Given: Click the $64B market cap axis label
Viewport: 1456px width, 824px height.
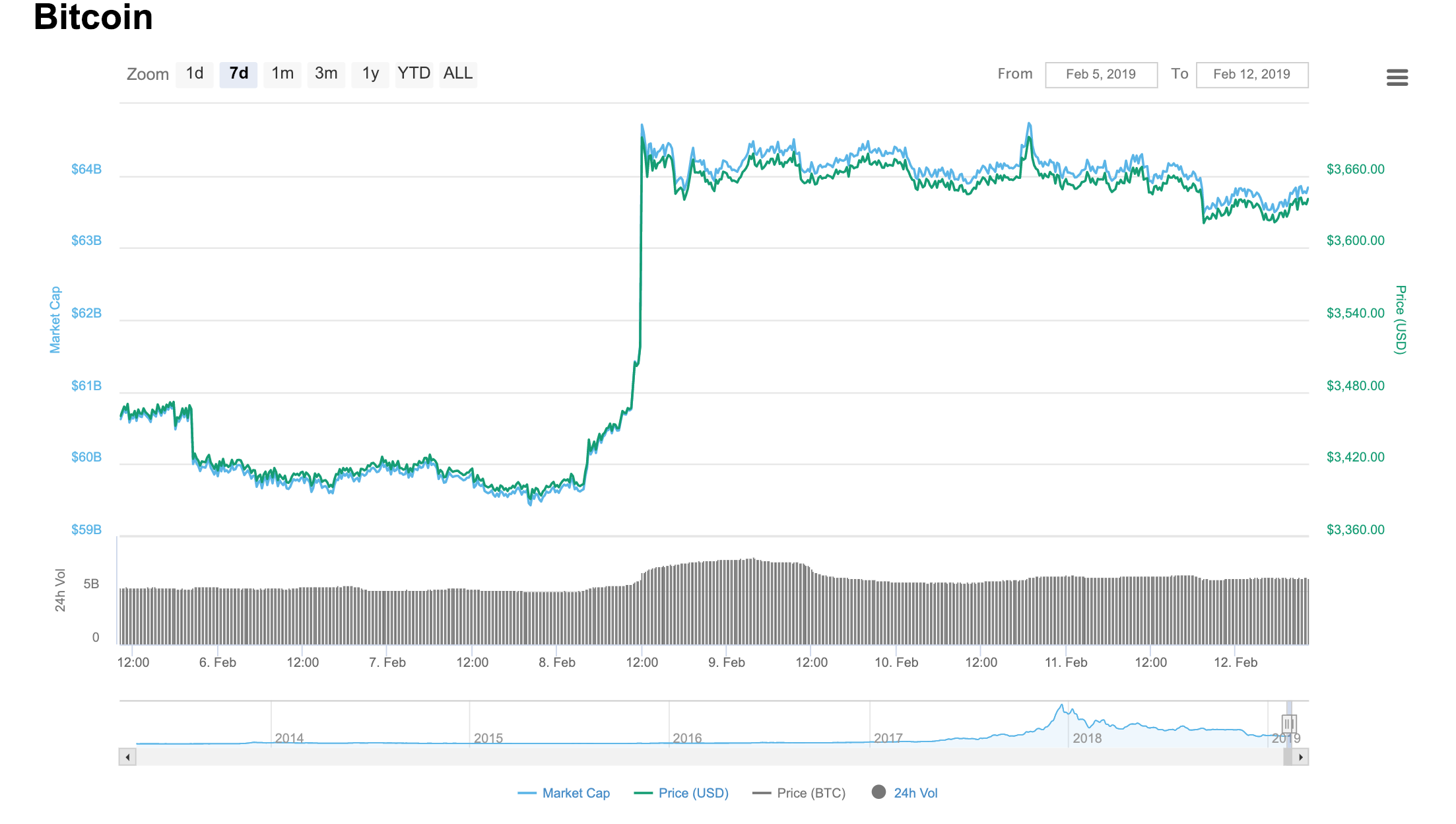Looking at the screenshot, I should coord(86,170).
